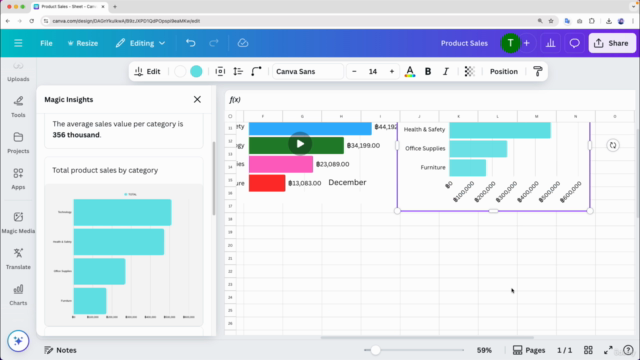This screenshot has width=640, height=360.
Task: Open the File menu
Action: (46, 43)
